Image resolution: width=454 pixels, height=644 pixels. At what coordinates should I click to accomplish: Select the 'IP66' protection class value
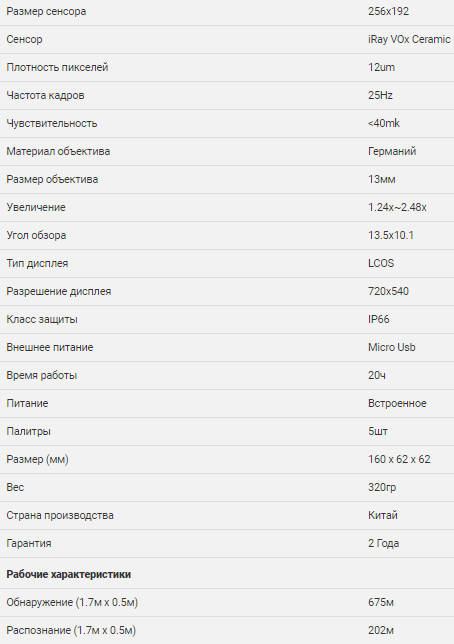click(x=378, y=319)
